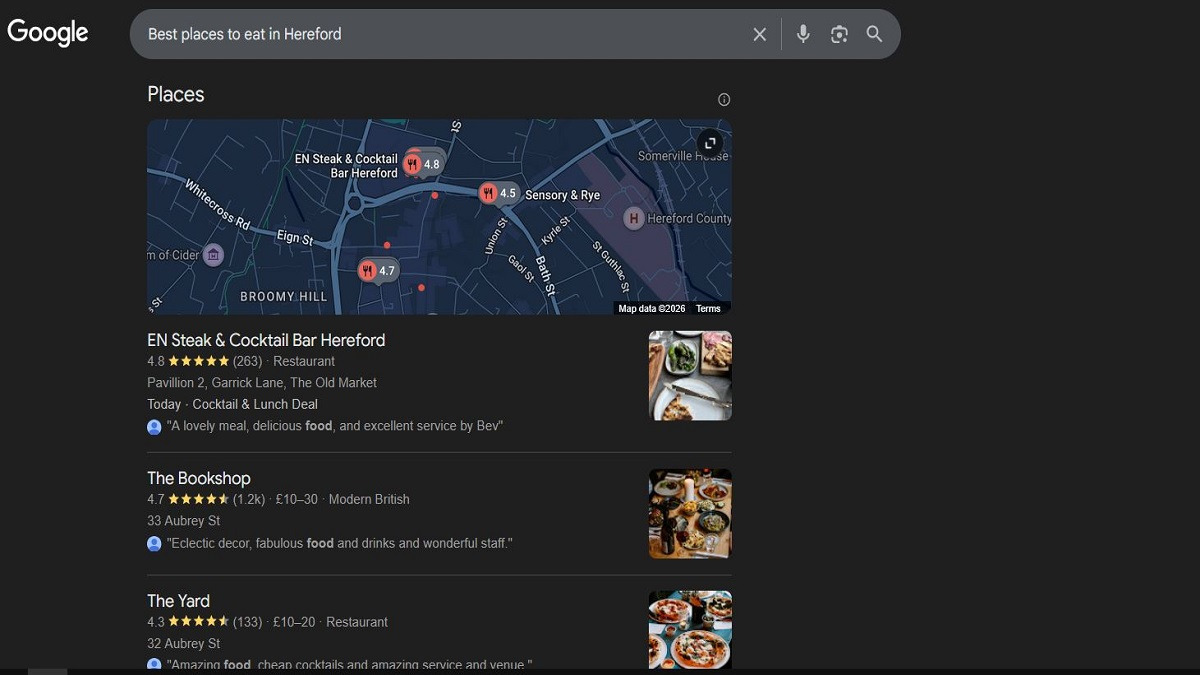Open The Yard restaurant listing

click(178, 601)
